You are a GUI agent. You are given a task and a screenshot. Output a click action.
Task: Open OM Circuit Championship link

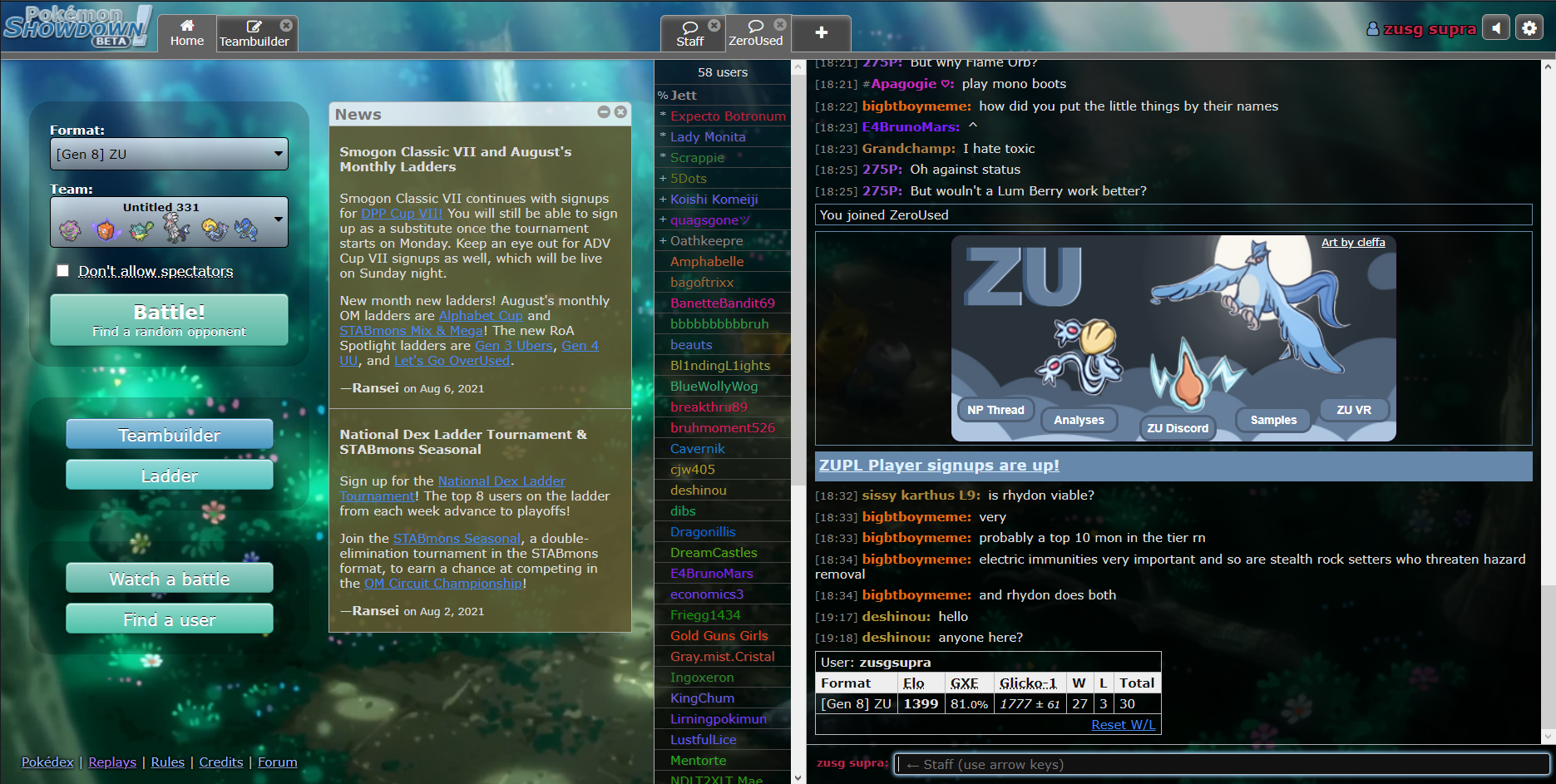click(443, 584)
